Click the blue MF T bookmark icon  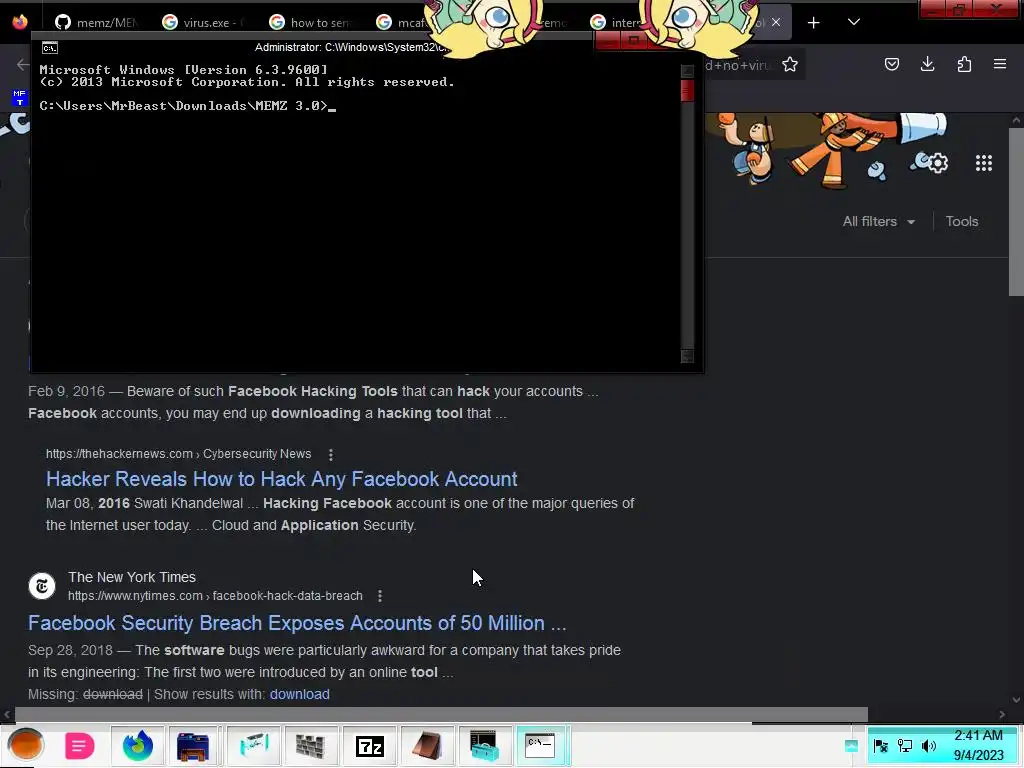click(20, 98)
